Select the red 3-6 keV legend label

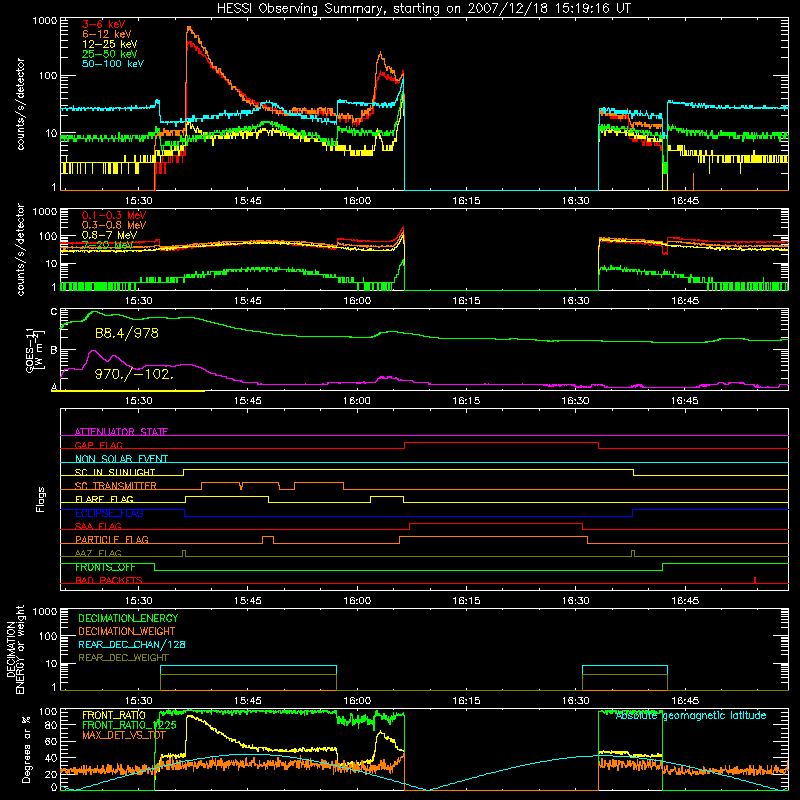103,24
